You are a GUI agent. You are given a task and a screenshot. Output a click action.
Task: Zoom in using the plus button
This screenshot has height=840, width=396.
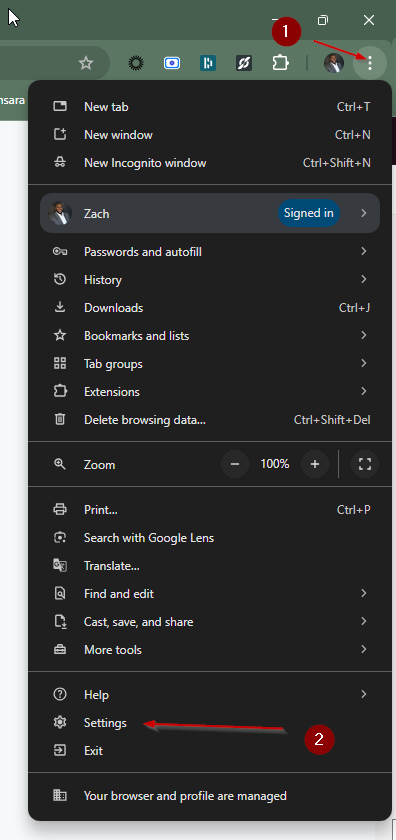pyautogui.click(x=315, y=464)
